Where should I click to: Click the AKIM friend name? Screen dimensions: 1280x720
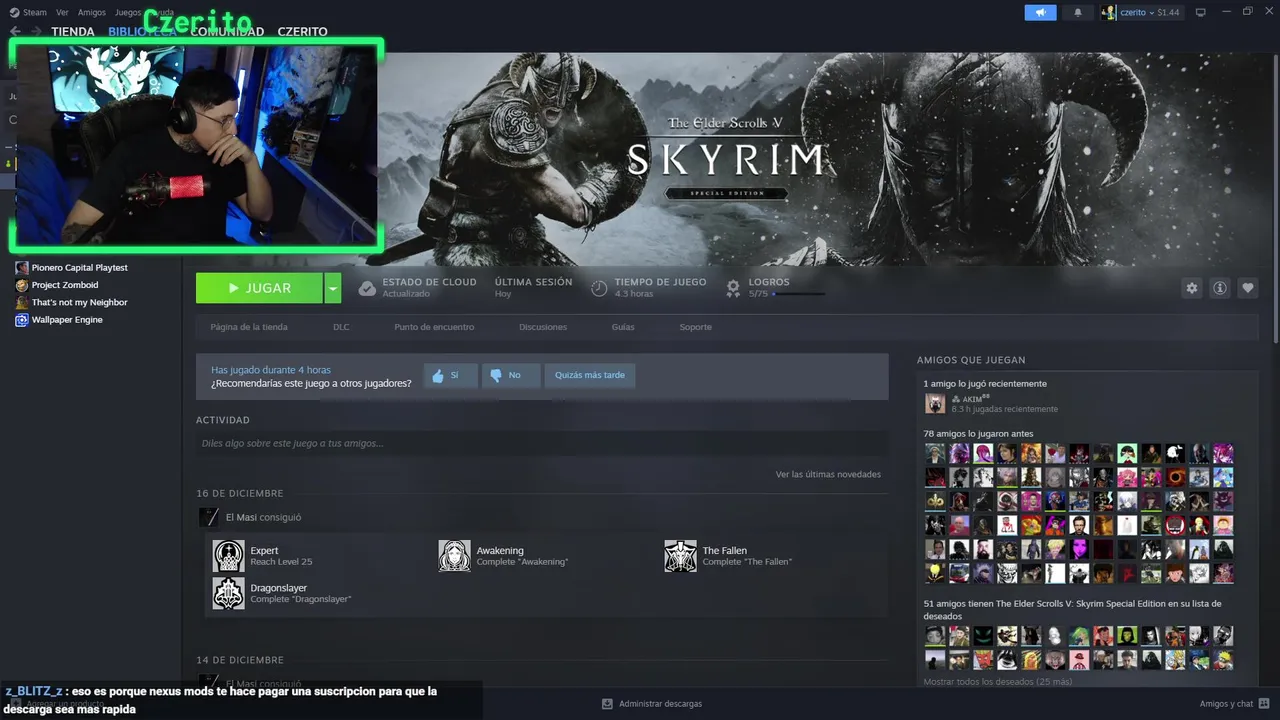pyautogui.click(x=972, y=398)
